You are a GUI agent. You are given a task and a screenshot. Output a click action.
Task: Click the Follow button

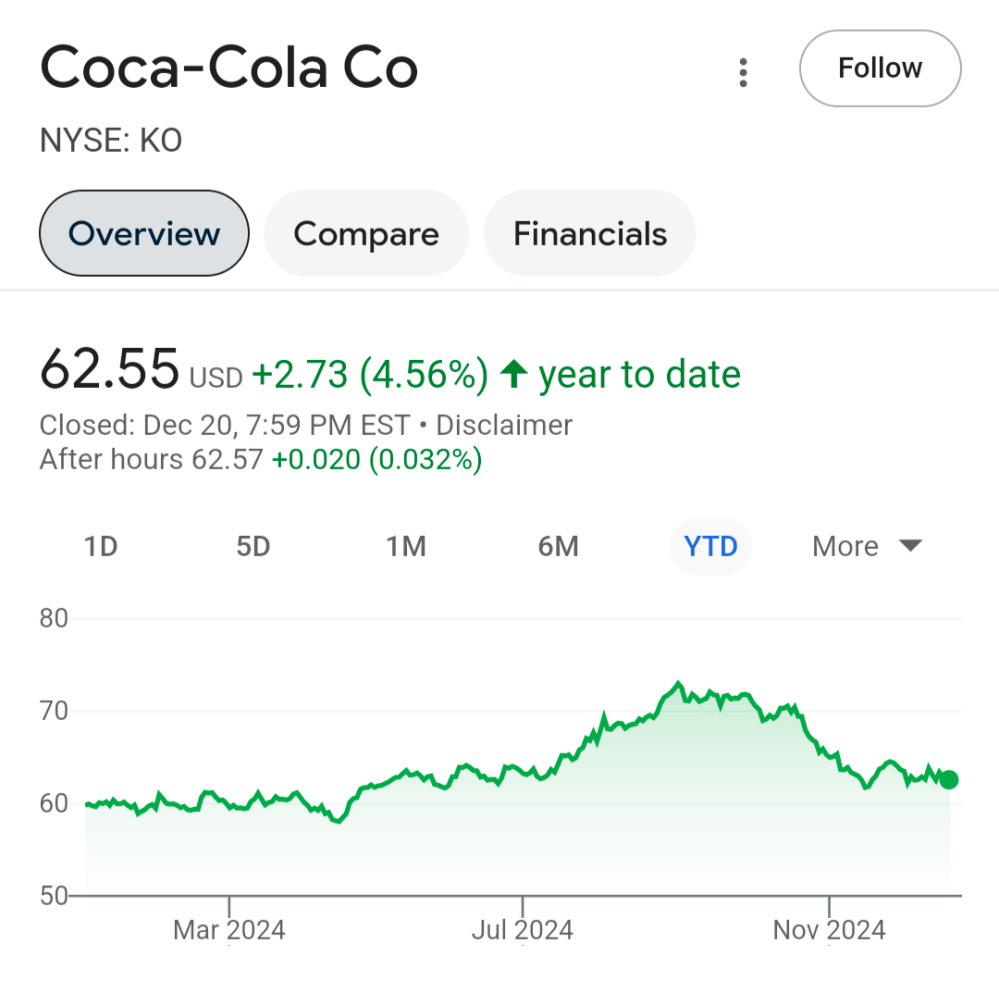click(x=880, y=69)
